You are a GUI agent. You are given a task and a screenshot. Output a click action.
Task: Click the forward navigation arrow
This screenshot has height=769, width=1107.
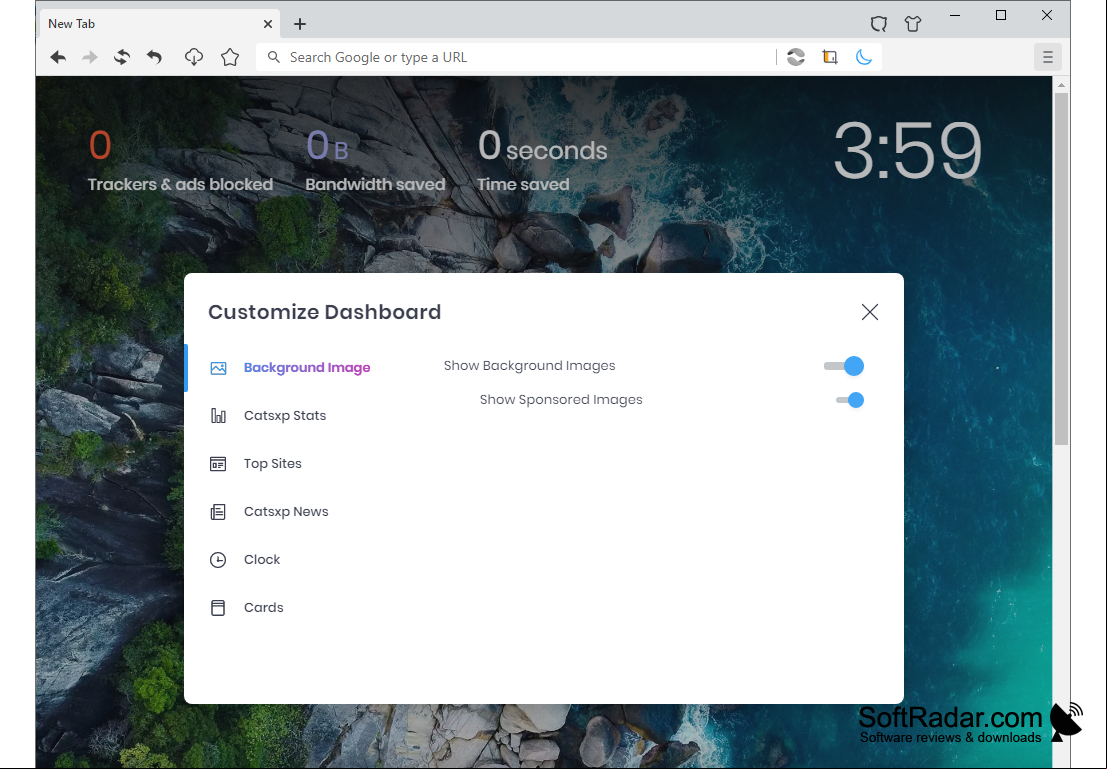coord(90,57)
